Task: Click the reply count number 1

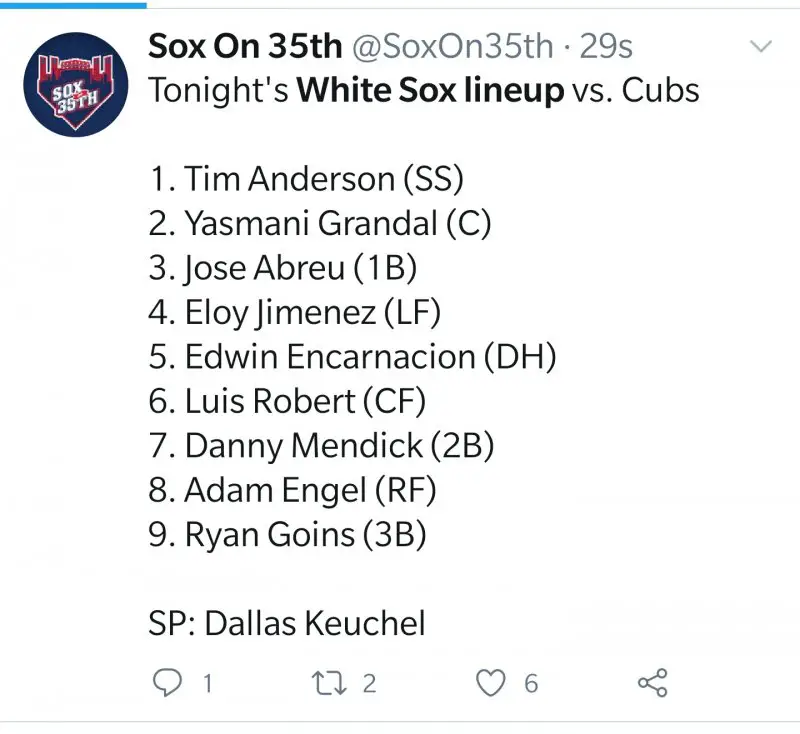Action: coord(207,684)
